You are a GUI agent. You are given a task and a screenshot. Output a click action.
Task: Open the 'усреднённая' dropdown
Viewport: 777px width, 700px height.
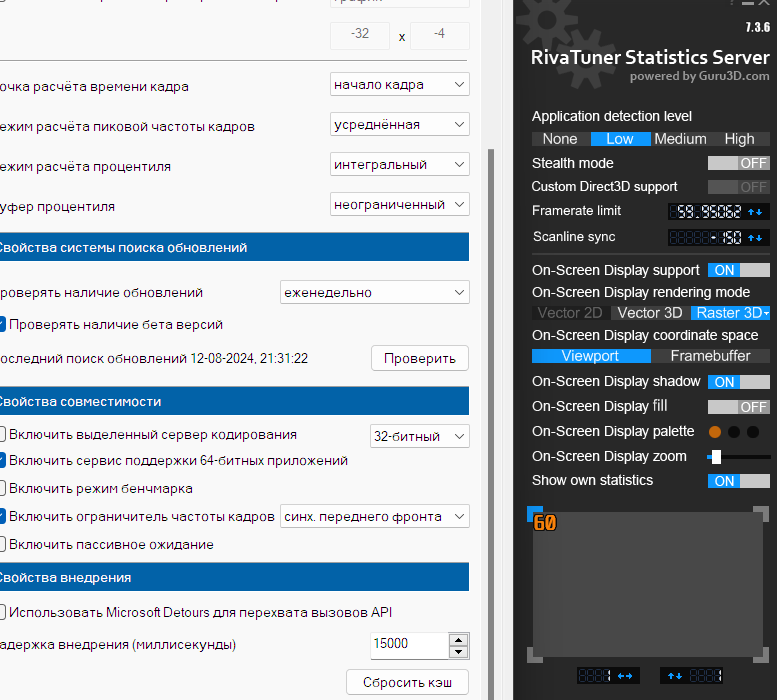click(399, 124)
